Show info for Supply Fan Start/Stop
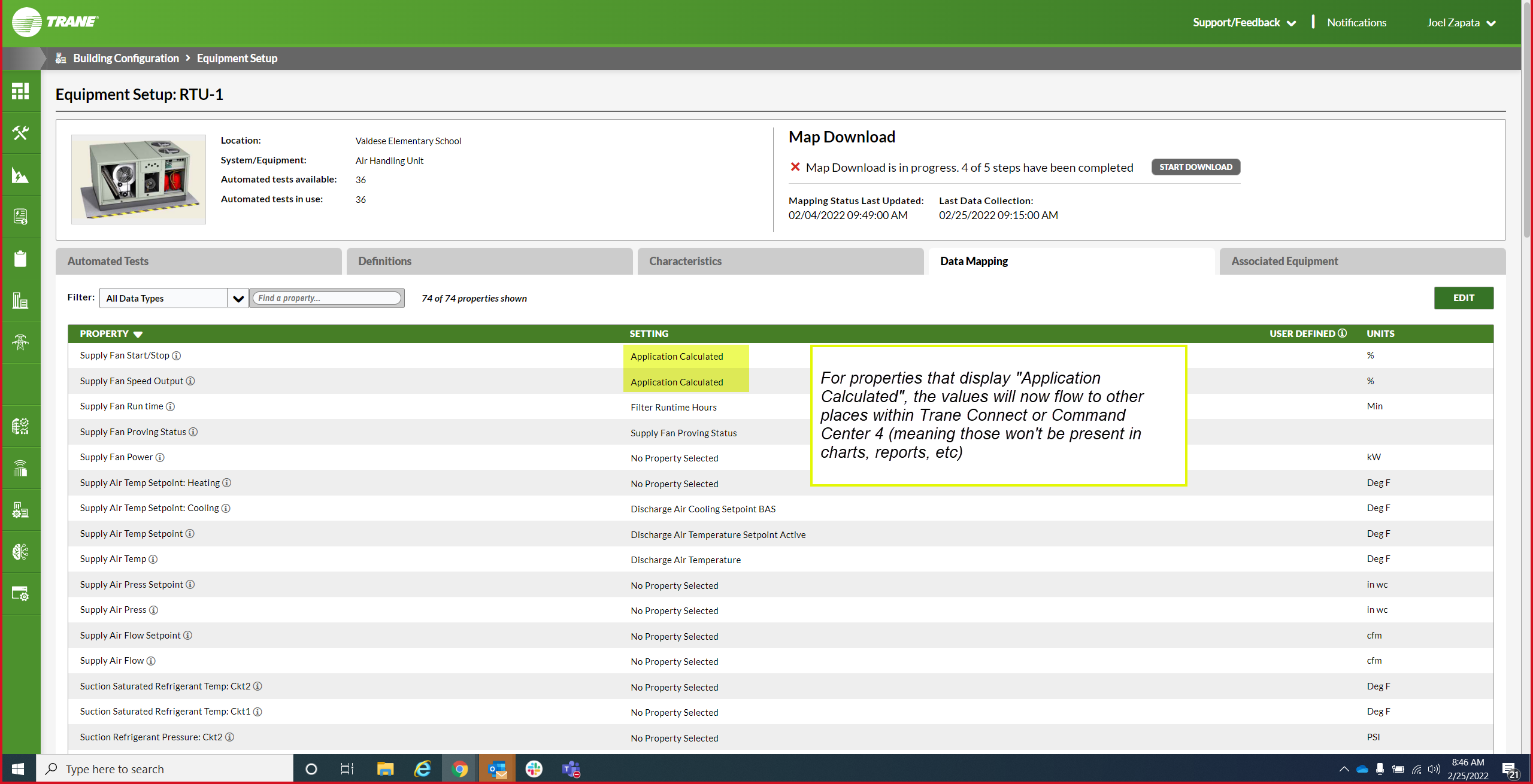 click(x=177, y=356)
